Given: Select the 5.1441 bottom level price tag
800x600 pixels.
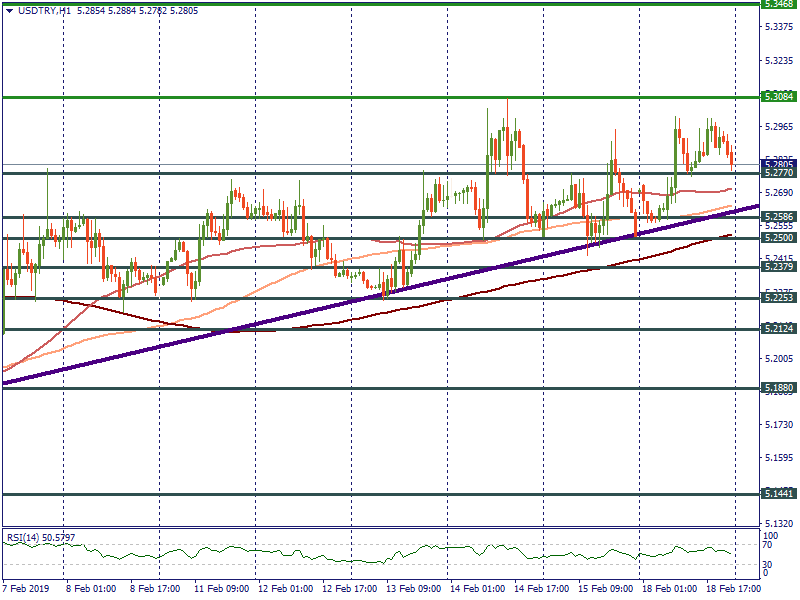Looking at the screenshot, I should pyautogui.click(x=779, y=494).
